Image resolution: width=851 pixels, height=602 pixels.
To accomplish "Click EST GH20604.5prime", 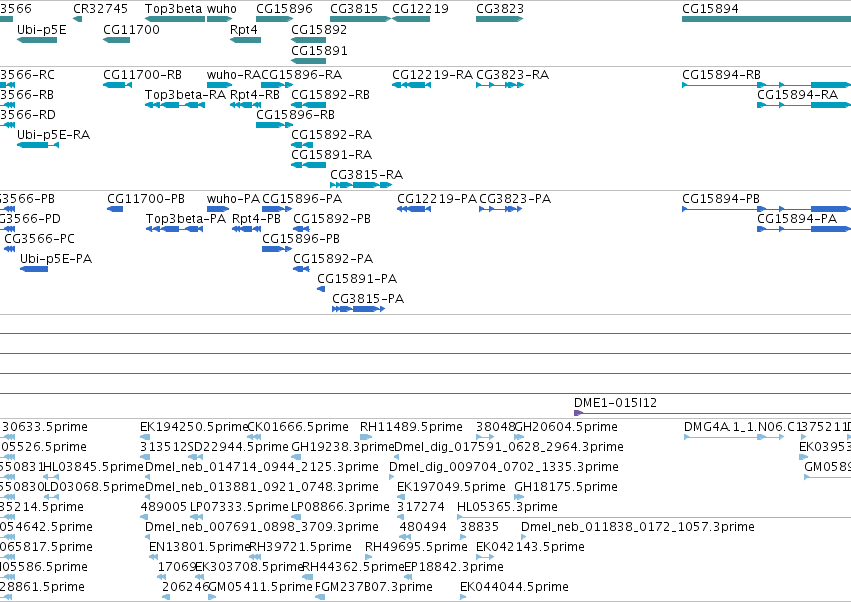I will tap(519, 437).
